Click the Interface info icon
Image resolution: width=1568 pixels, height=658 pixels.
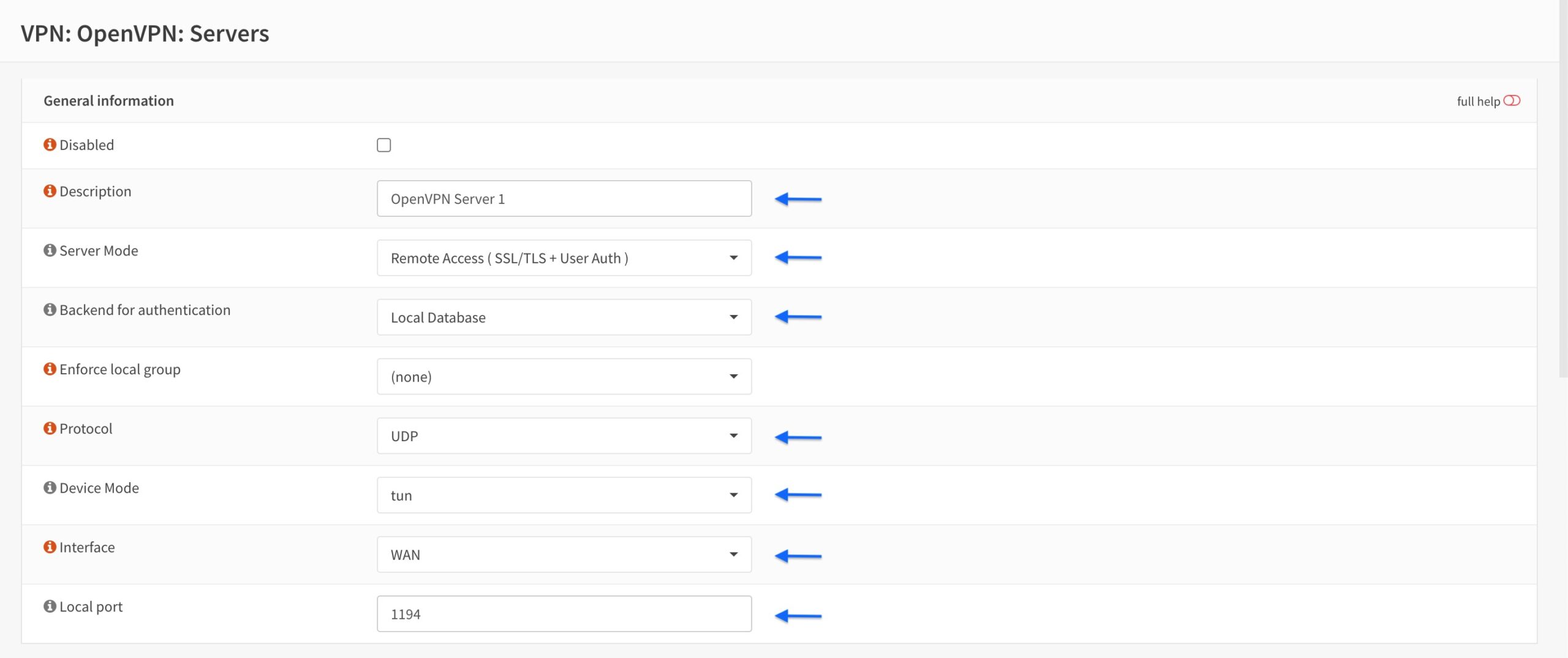click(48, 546)
